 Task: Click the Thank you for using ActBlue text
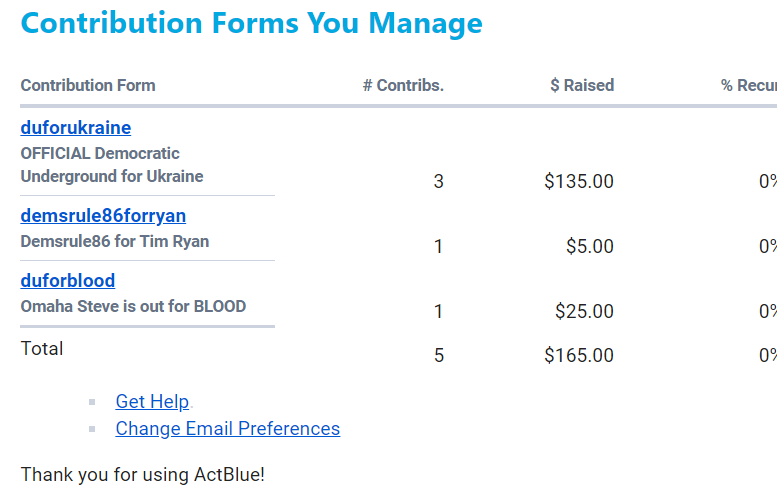coord(143,475)
